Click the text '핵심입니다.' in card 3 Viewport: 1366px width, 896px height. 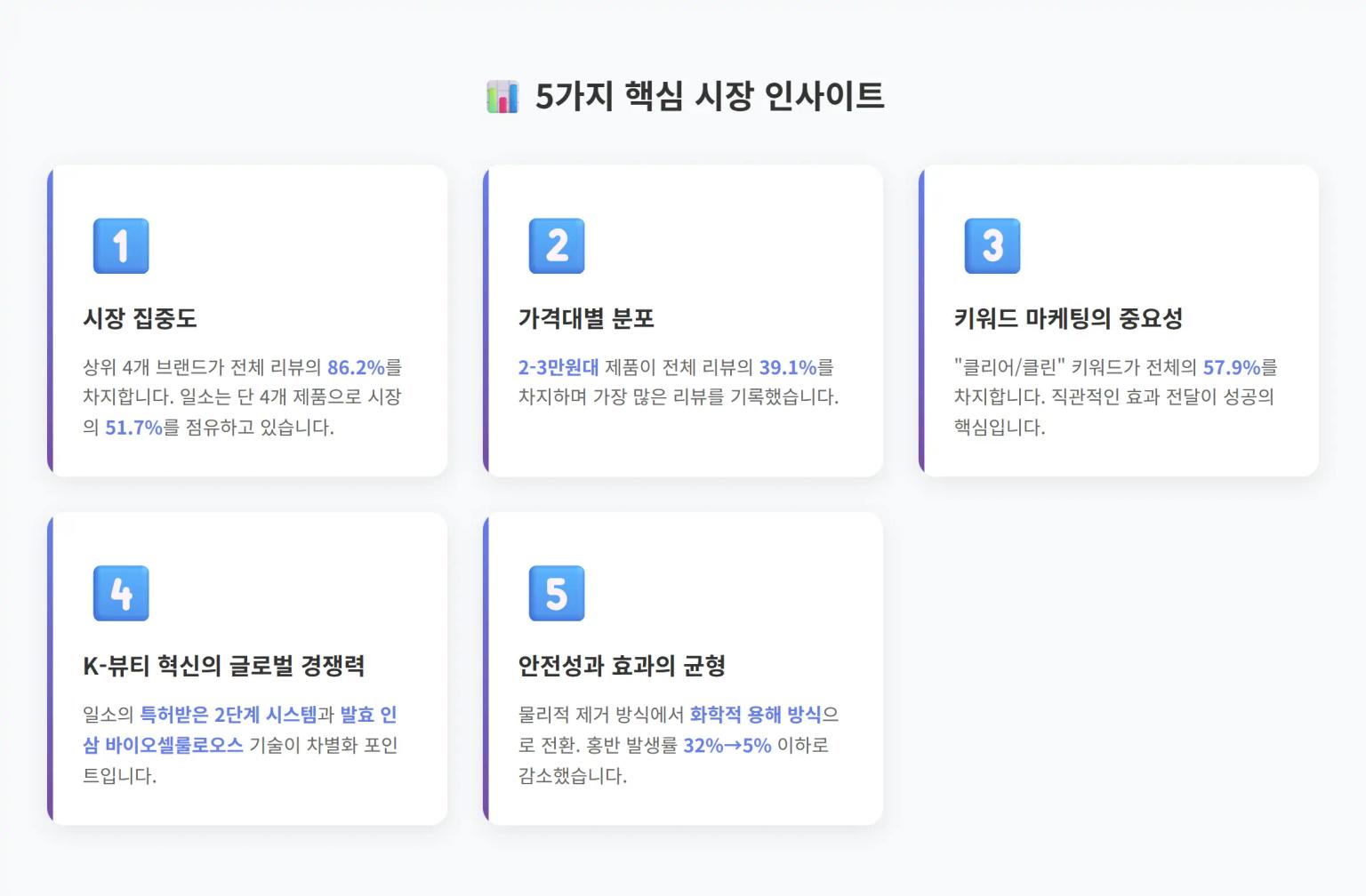(1000, 428)
